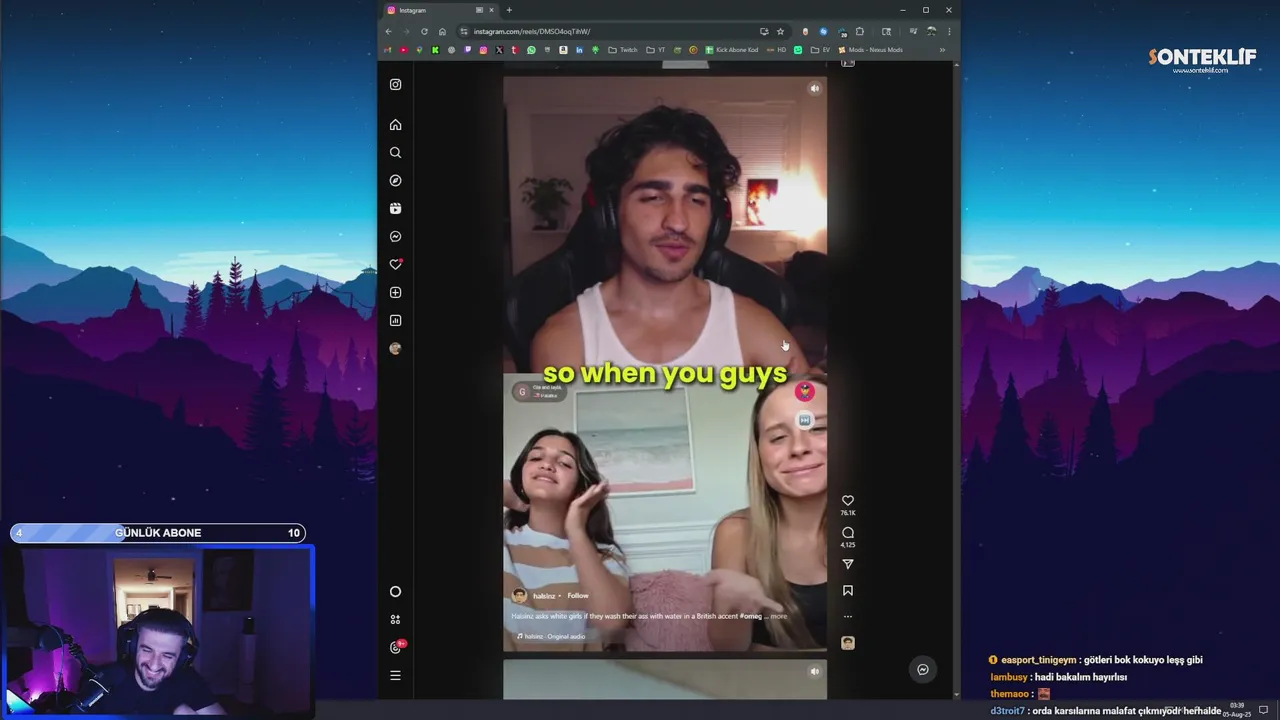The image size is (1280, 720).
Task: Click the reload page button in Chrome
Action: pos(424,31)
